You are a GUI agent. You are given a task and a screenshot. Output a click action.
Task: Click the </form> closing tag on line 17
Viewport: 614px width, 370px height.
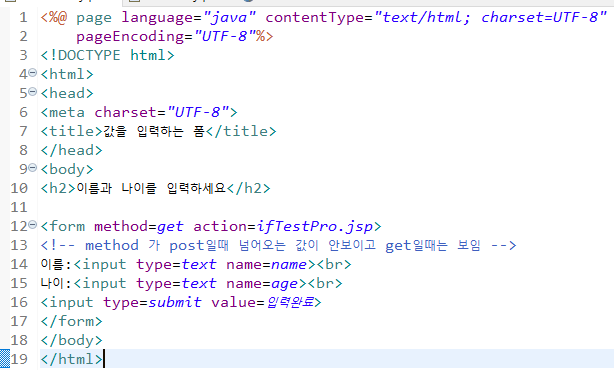pyautogui.click(x=71, y=321)
